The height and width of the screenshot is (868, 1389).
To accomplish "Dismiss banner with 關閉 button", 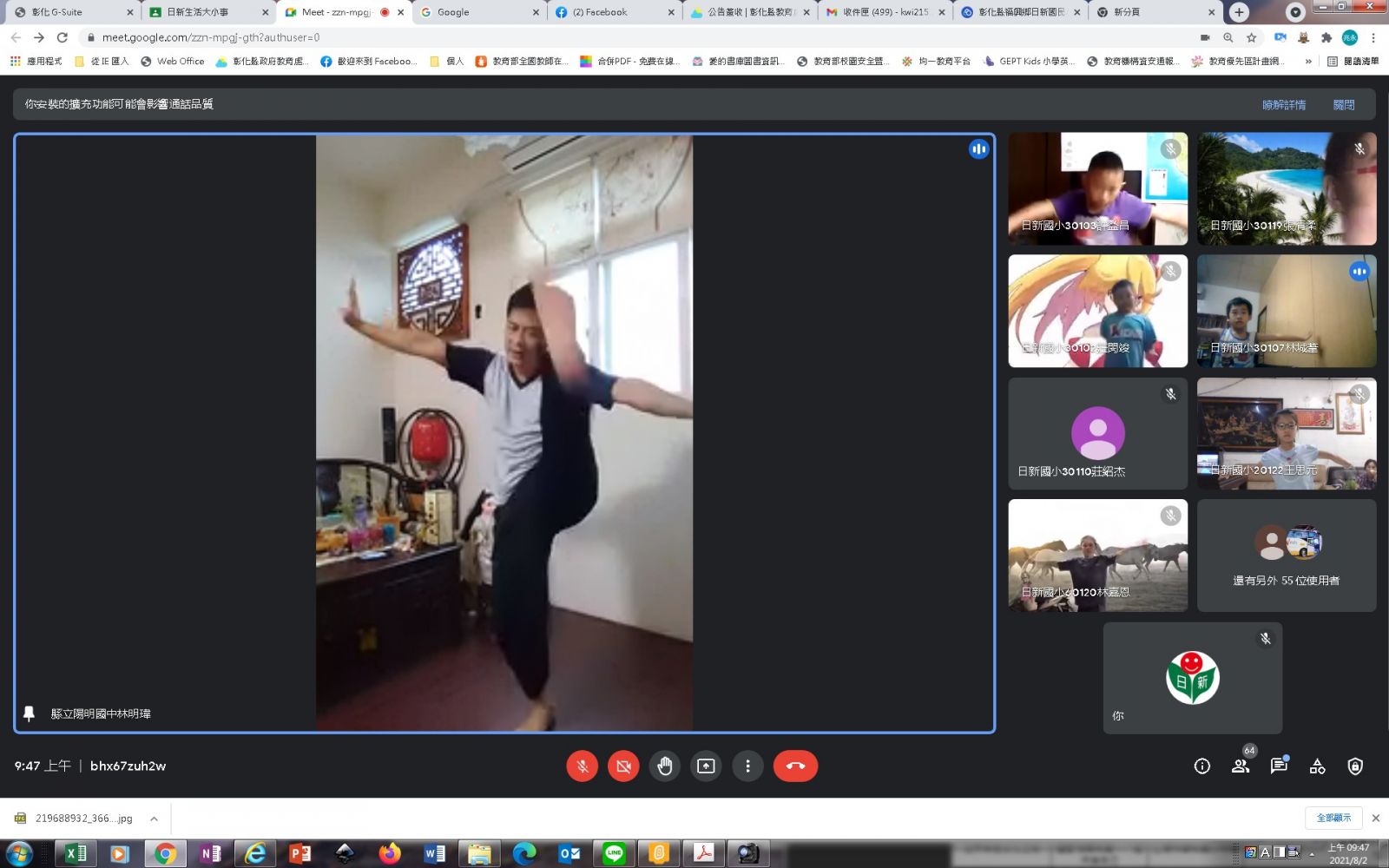I will point(1344,104).
